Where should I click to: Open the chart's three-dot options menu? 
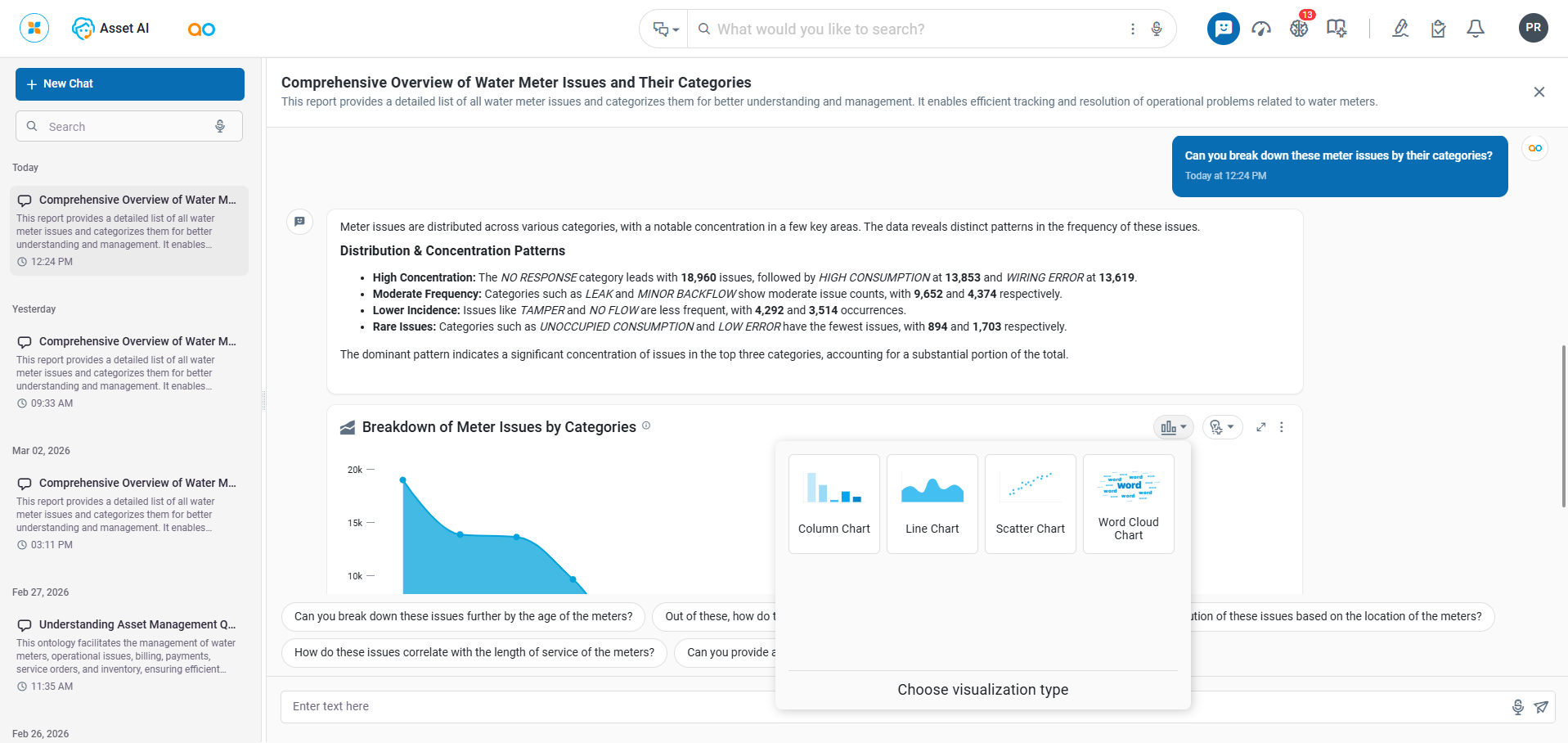click(x=1281, y=427)
